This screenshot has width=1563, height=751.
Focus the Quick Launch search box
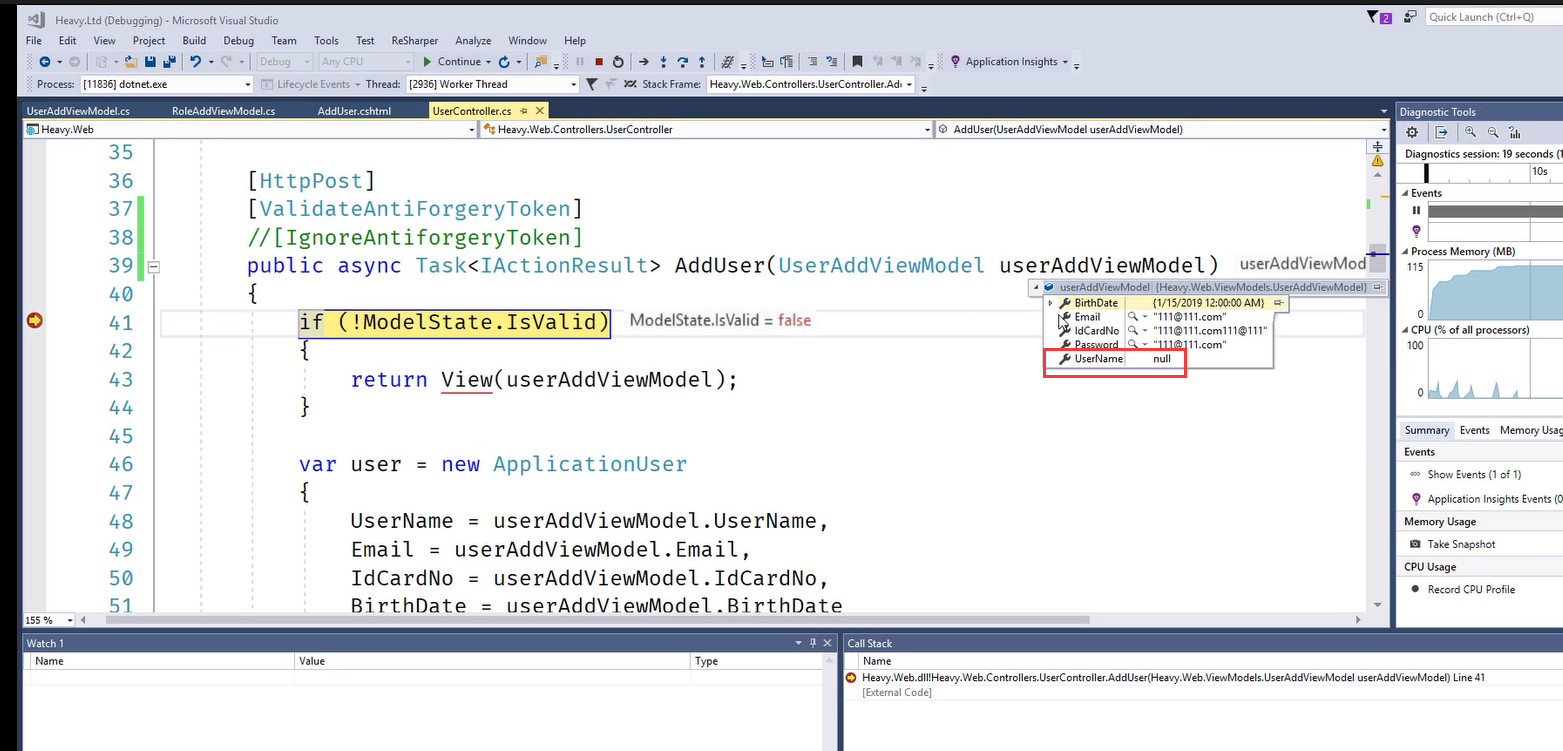pos(1492,17)
